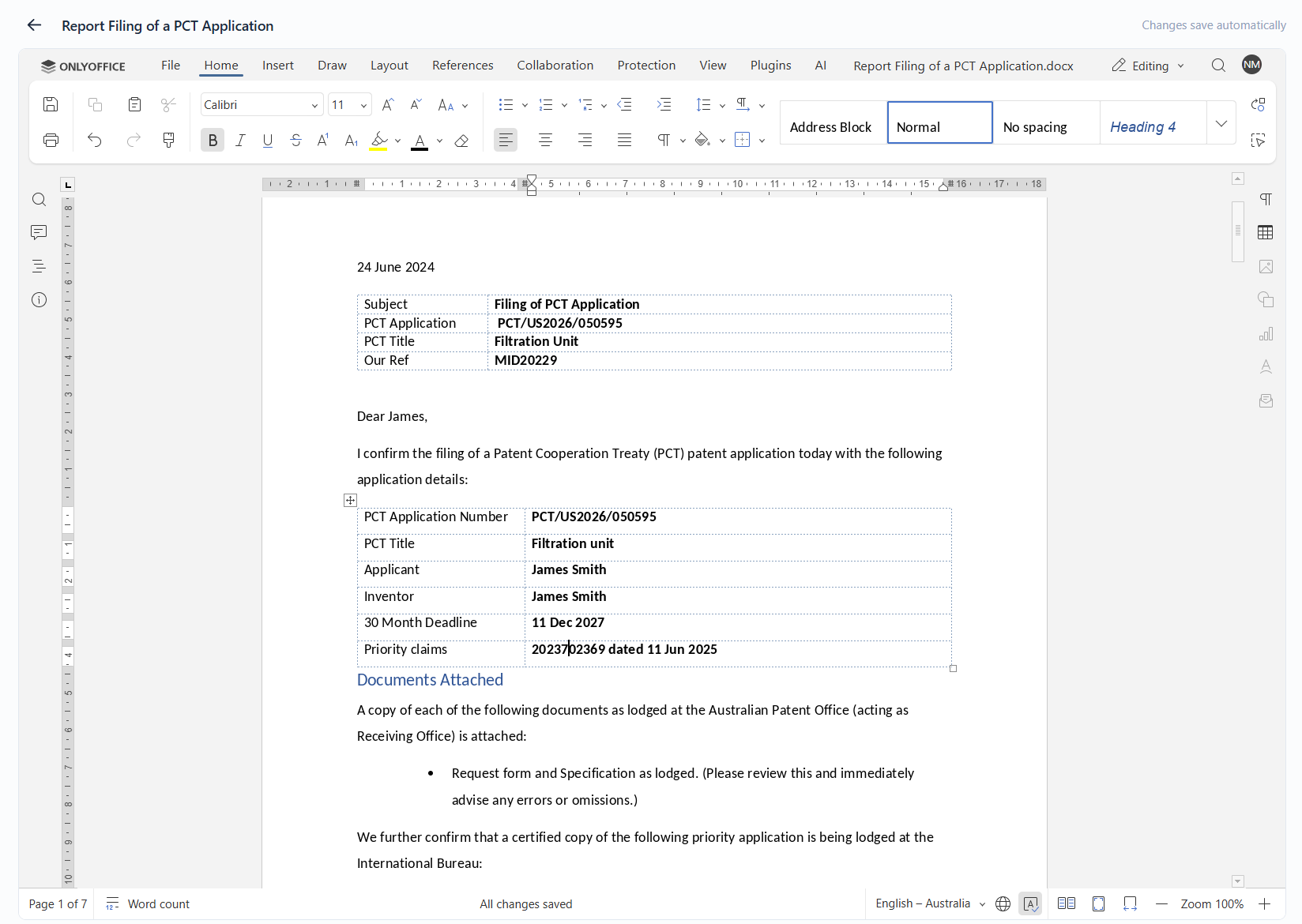This screenshot has height=924, width=1302.
Task: Open paragraph settings in right sidebar
Action: [x=1266, y=199]
